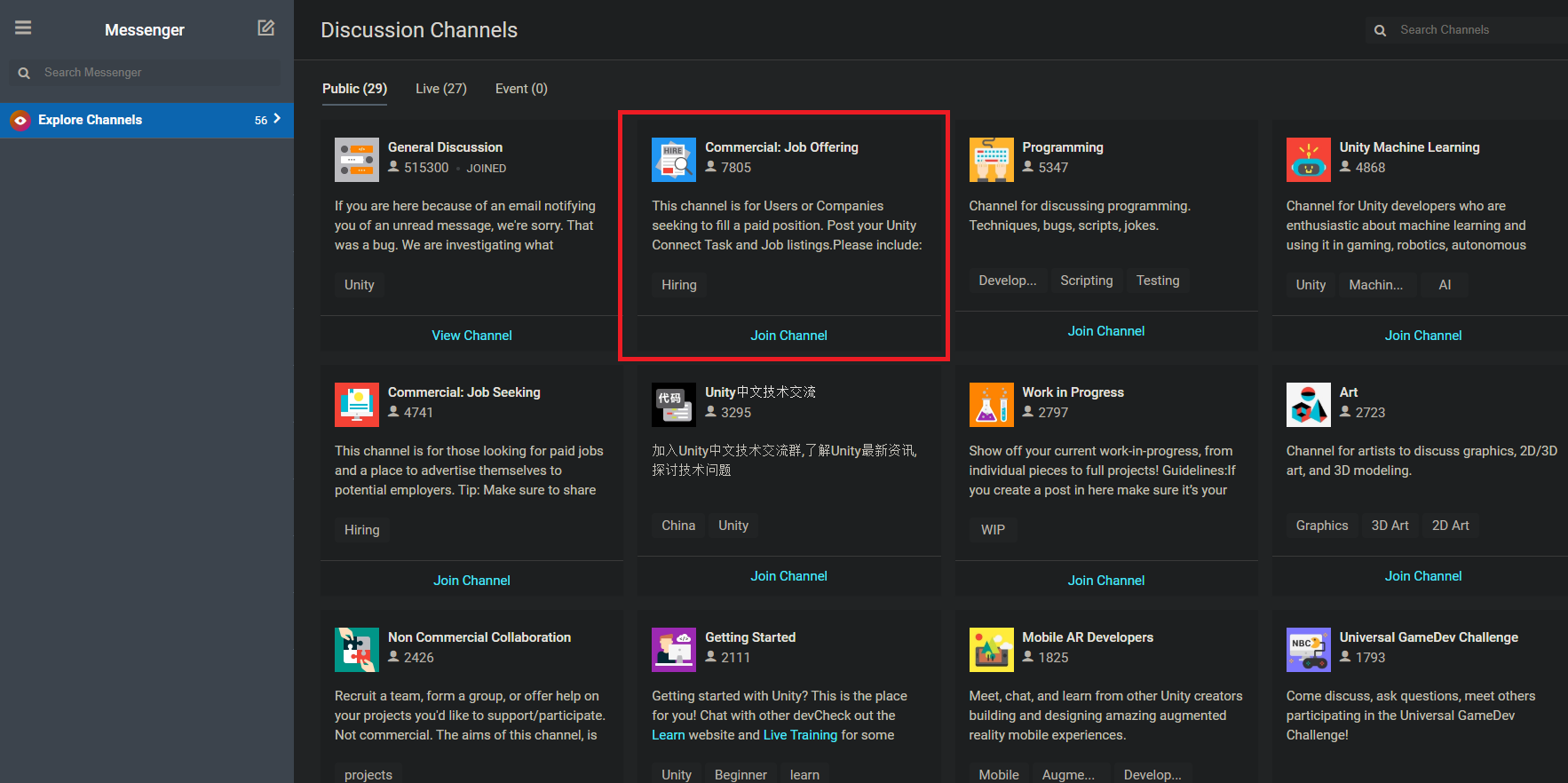Click Beginner tag under Getting Started

[x=740, y=774]
